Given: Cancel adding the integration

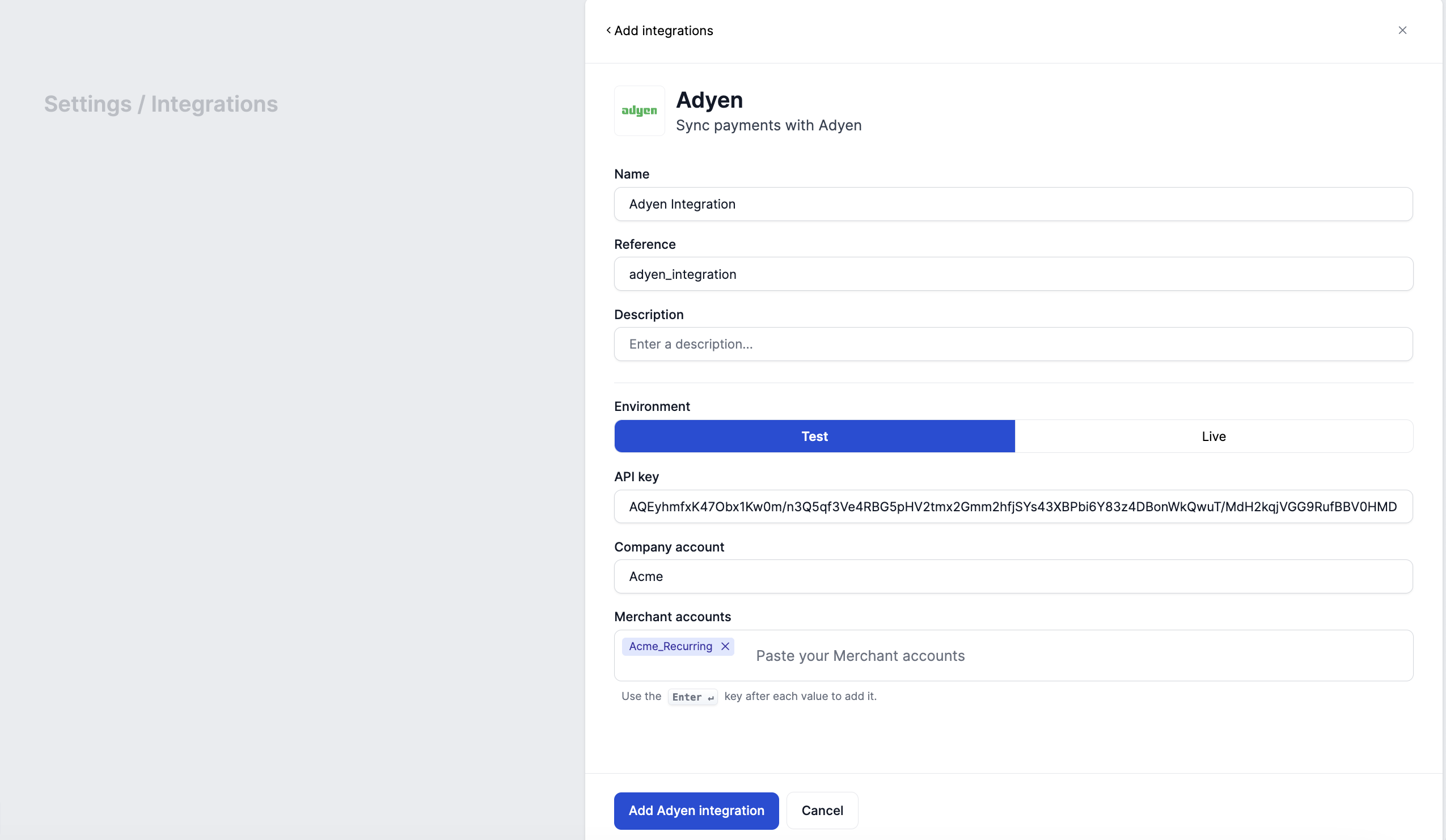Looking at the screenshot, I should pyautogui.click(x=822, y=811).
